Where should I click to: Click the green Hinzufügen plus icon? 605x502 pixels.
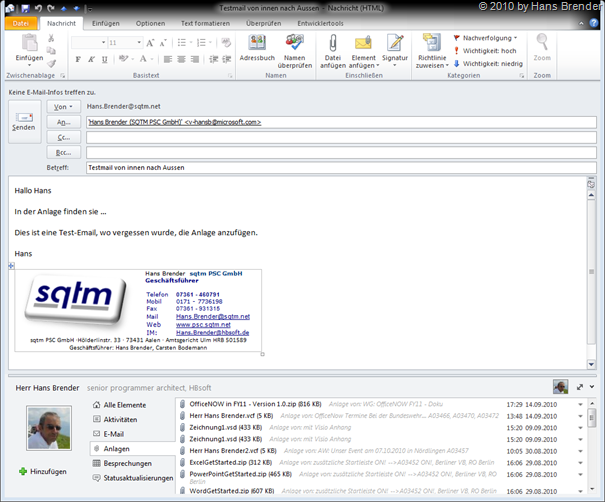pos(24,470)
